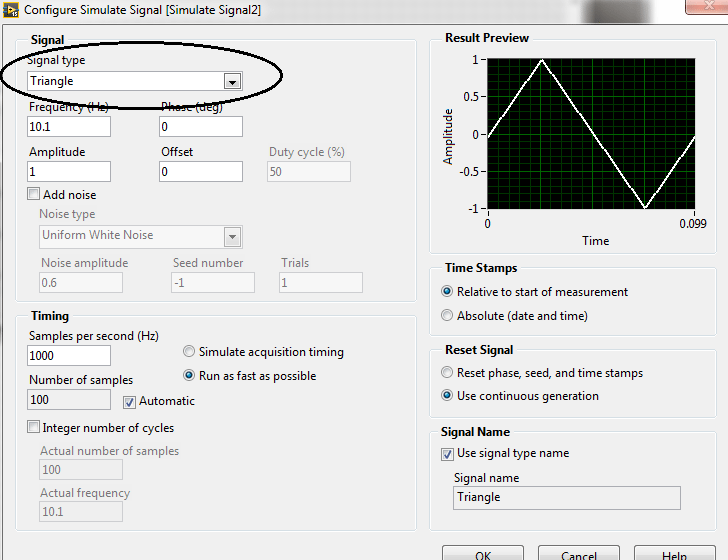Click the LabVIEW icon in title bar

[x=11, y=10]
